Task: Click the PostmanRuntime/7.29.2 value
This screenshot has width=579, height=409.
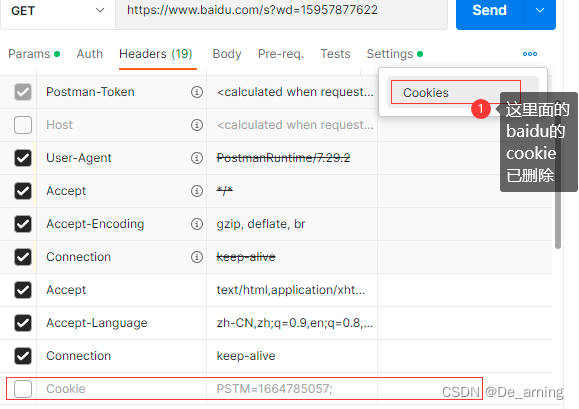Action: click(x=283, y=158)
